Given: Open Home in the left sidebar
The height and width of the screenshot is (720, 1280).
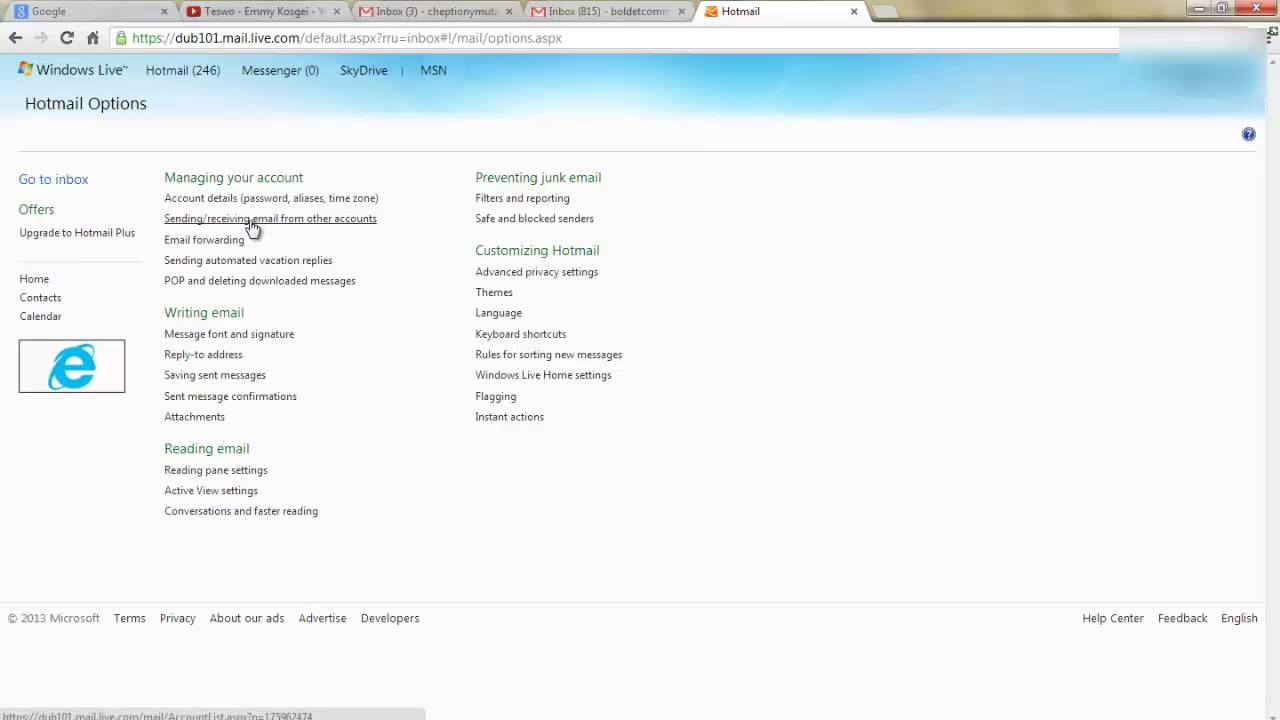Looking at the screenshot, I should click(x=34, y=279).
